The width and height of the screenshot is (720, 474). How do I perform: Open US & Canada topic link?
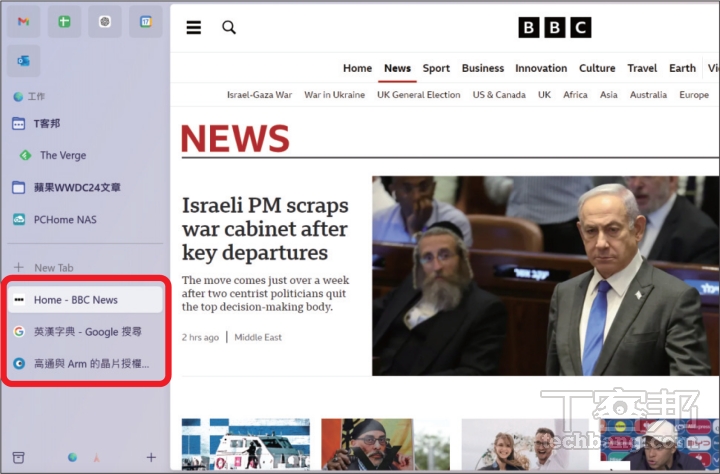(x=499, y=95)
